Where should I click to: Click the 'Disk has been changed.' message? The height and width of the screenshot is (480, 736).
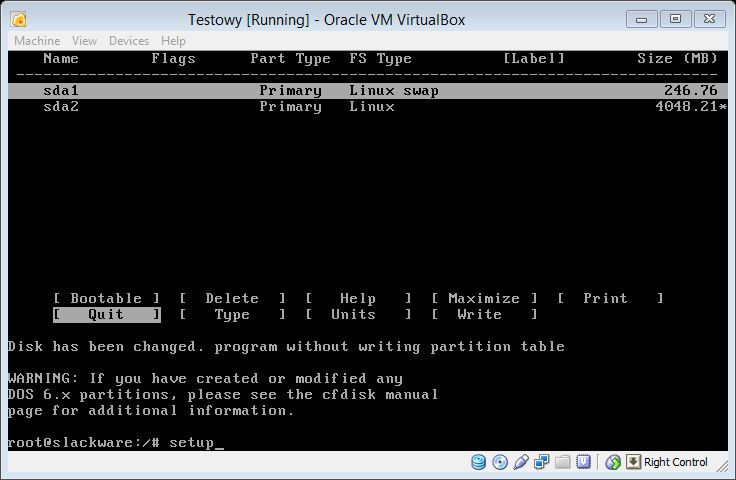point(106,346)
